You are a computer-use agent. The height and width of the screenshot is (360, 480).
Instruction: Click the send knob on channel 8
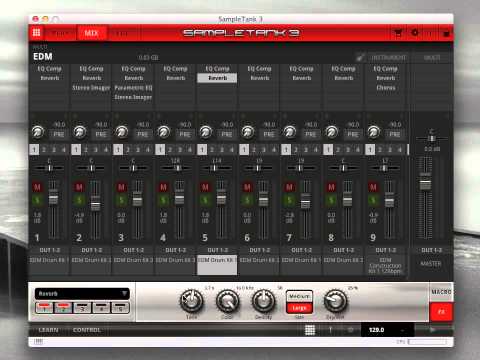click(332, 132)
